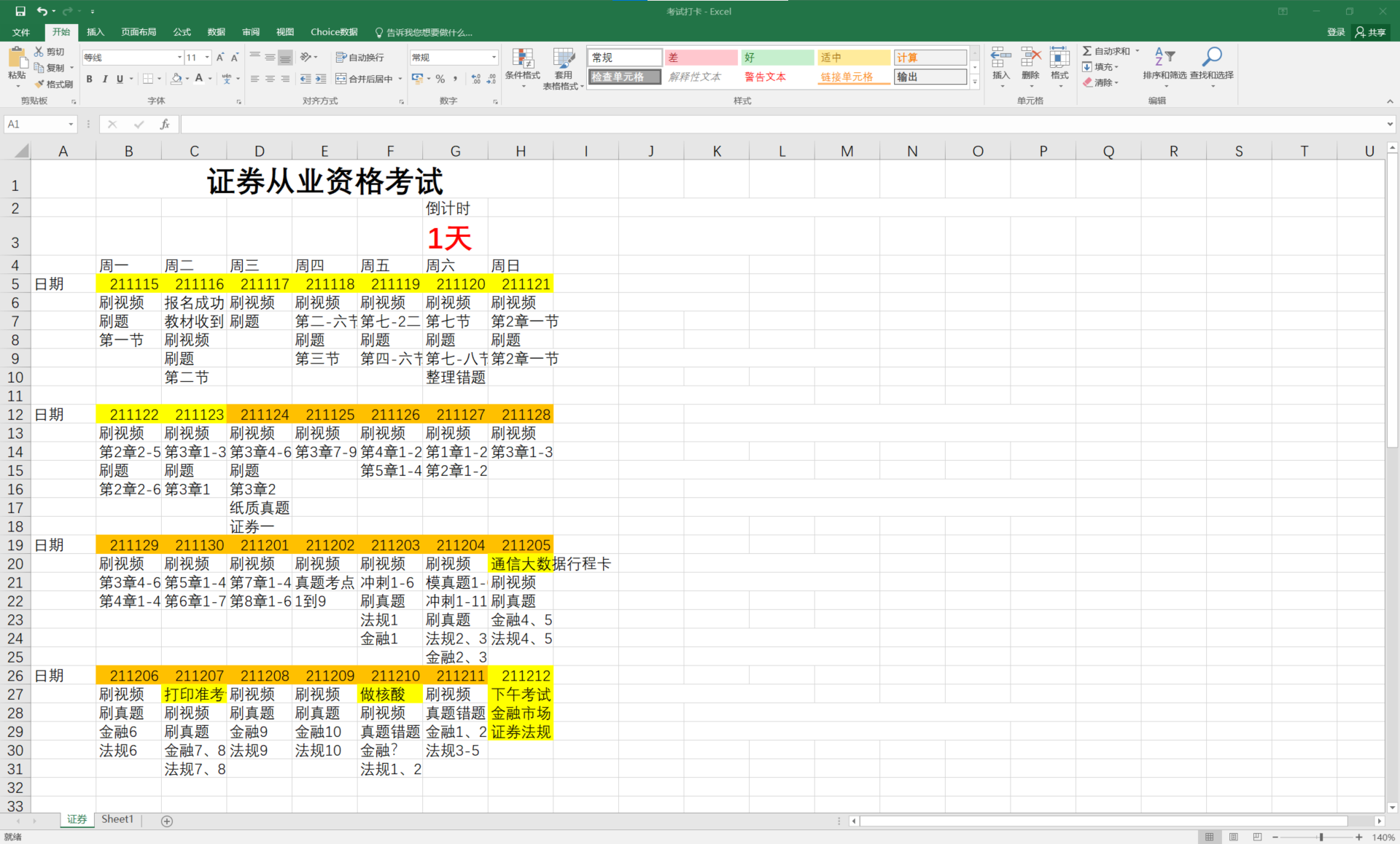Toggle Wrap Text (自动换行)
This screenshot has width=1400, height=844.
359,58
